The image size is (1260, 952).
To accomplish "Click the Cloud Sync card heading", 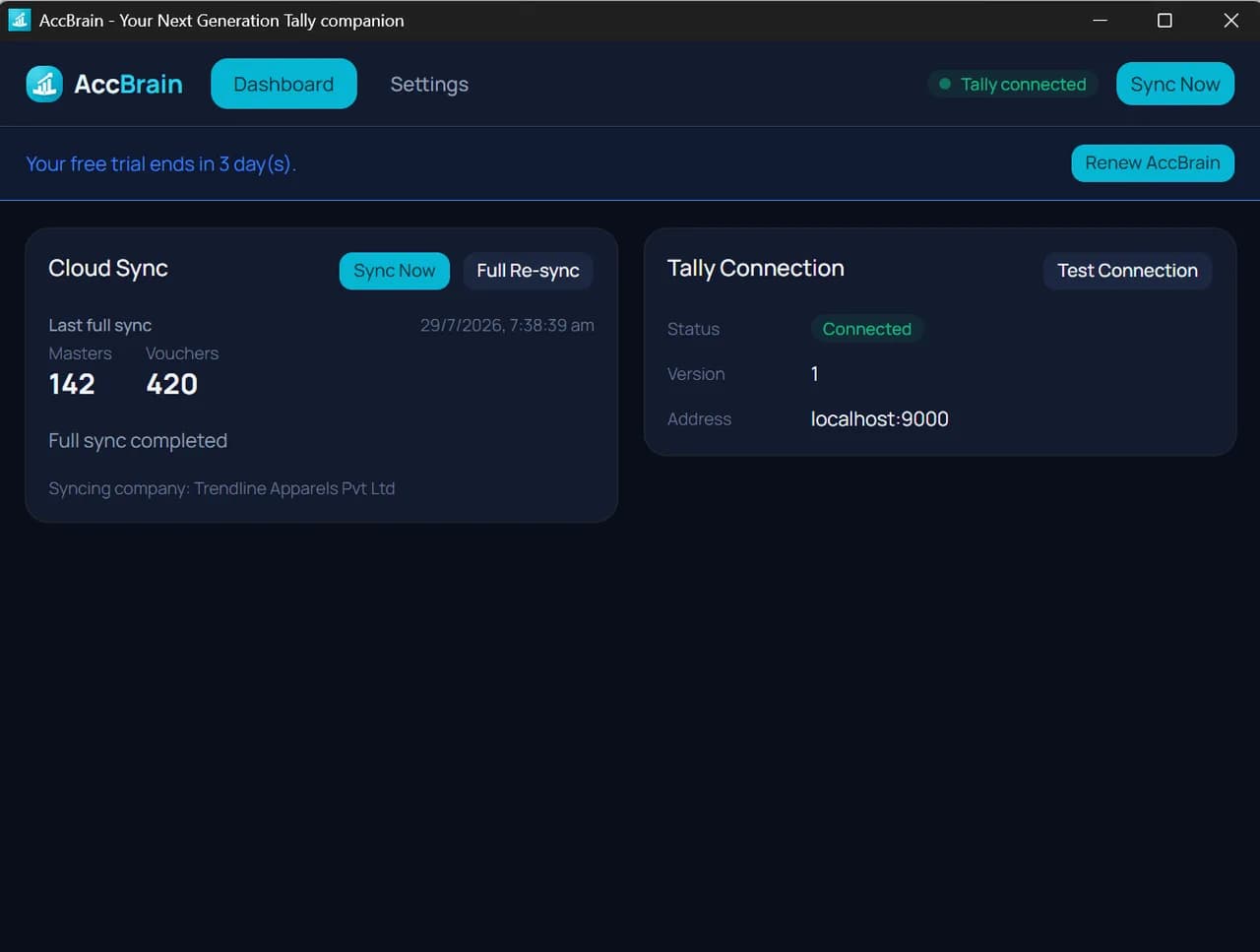I will click(108, 268).
